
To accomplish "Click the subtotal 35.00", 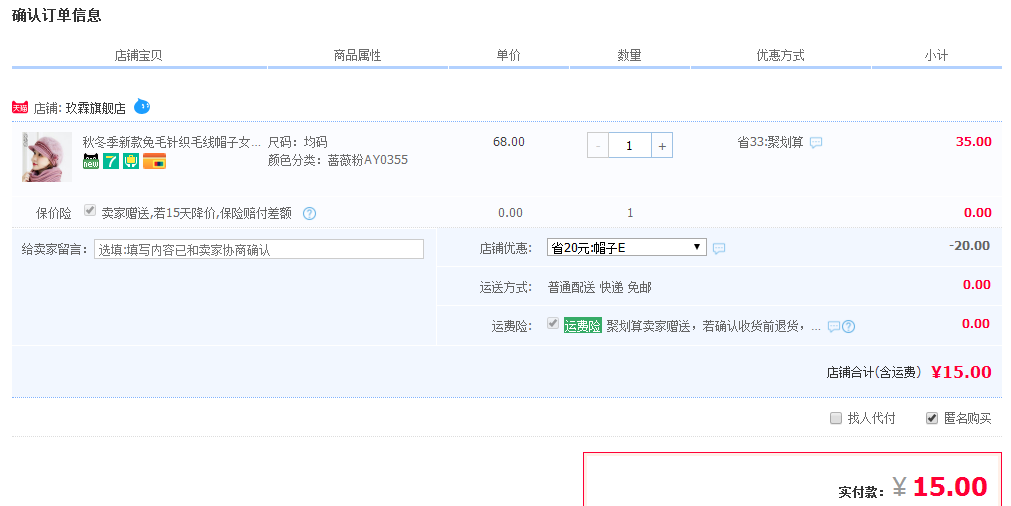I will pyautogui.click(x=974, y=142).
